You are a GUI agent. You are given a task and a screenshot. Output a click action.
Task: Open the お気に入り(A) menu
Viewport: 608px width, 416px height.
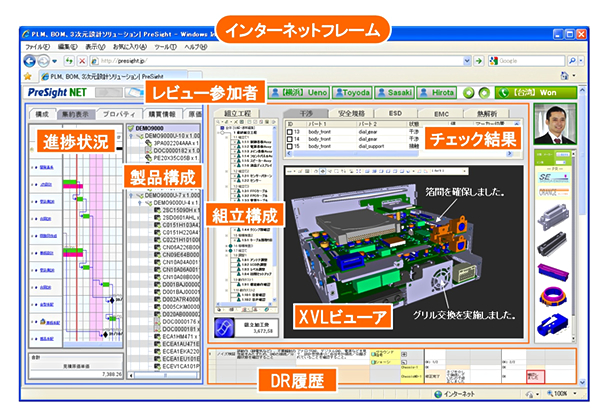click(130, 47)
